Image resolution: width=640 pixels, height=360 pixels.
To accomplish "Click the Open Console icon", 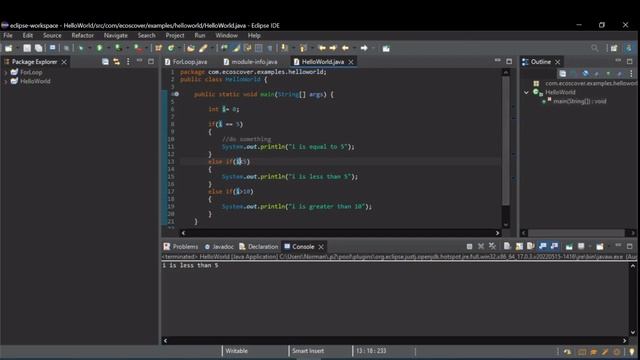I will (600, 247).
